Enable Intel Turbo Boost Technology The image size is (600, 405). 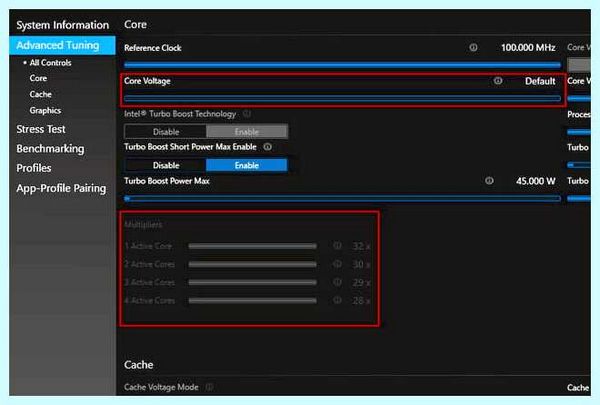pos(247,132)
